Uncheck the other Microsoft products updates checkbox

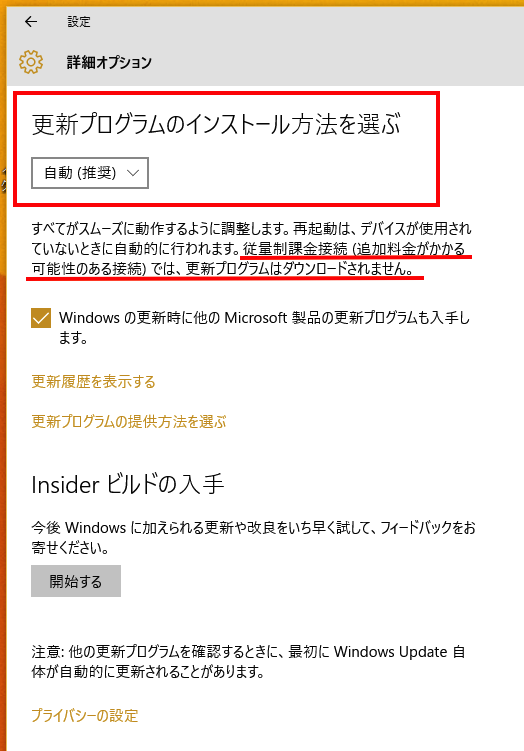[41, 318]
